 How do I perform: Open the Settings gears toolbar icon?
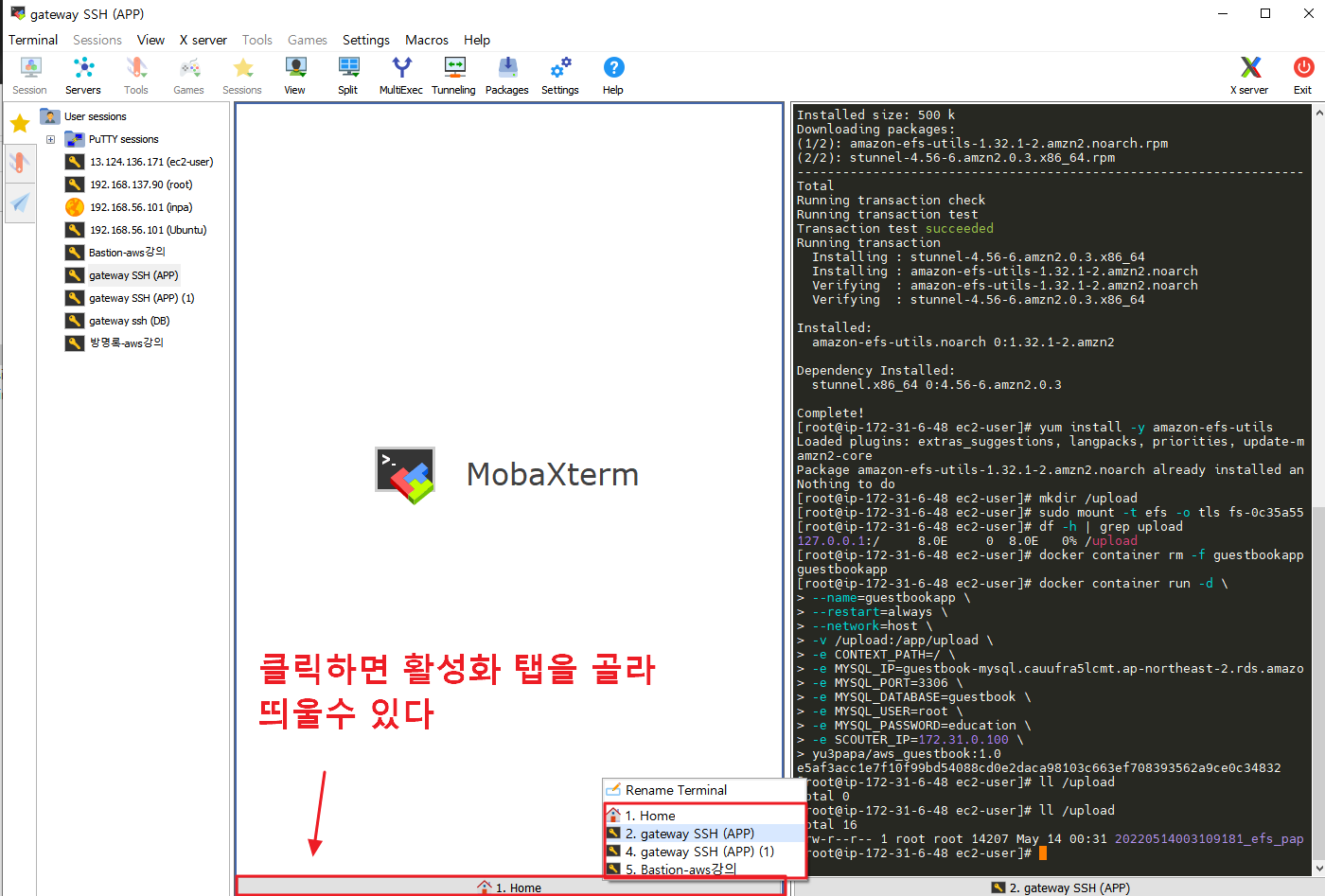coord(560,76)
